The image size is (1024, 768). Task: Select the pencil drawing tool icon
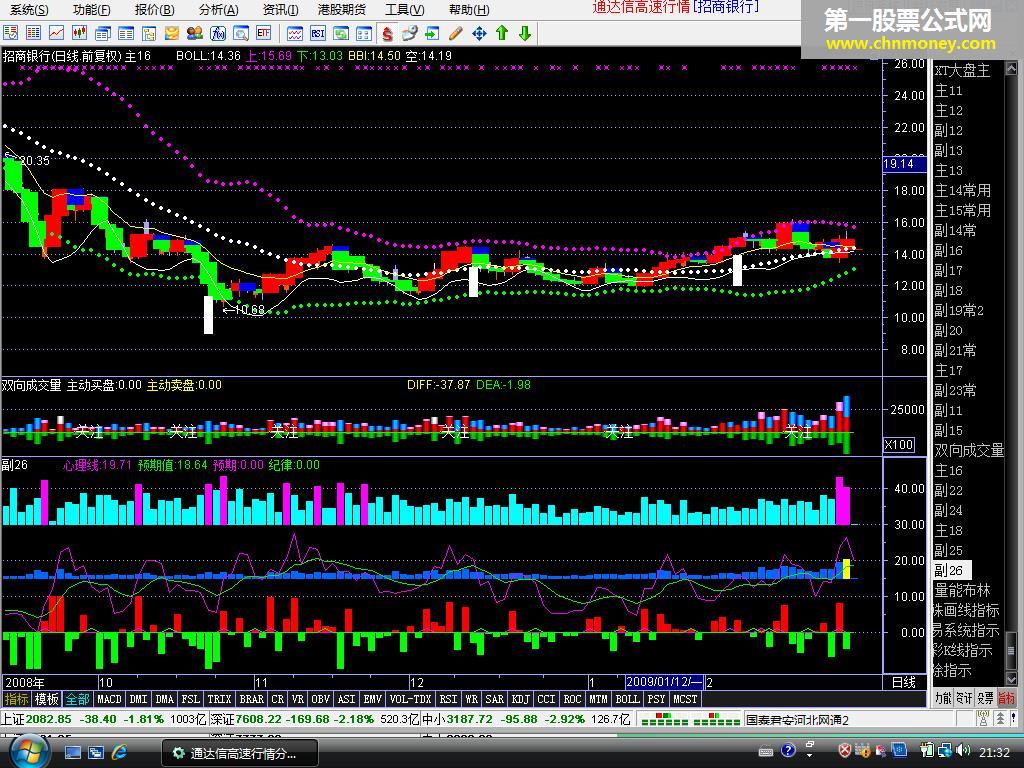click(x=456, y=33)
